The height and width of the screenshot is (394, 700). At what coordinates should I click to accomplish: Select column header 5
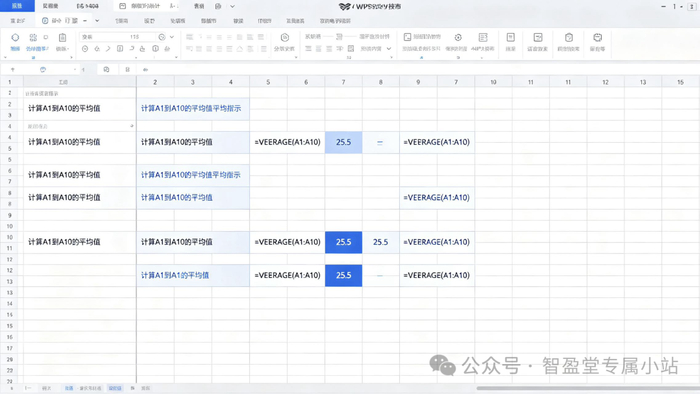click(268, 82)
